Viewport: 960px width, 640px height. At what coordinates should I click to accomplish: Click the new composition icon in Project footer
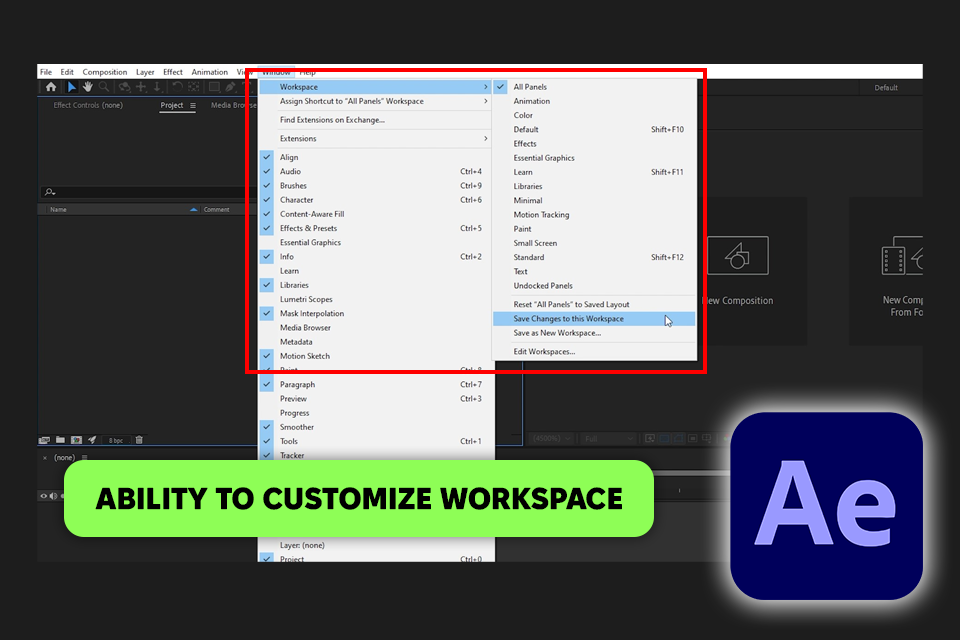[x=76, y=440]
